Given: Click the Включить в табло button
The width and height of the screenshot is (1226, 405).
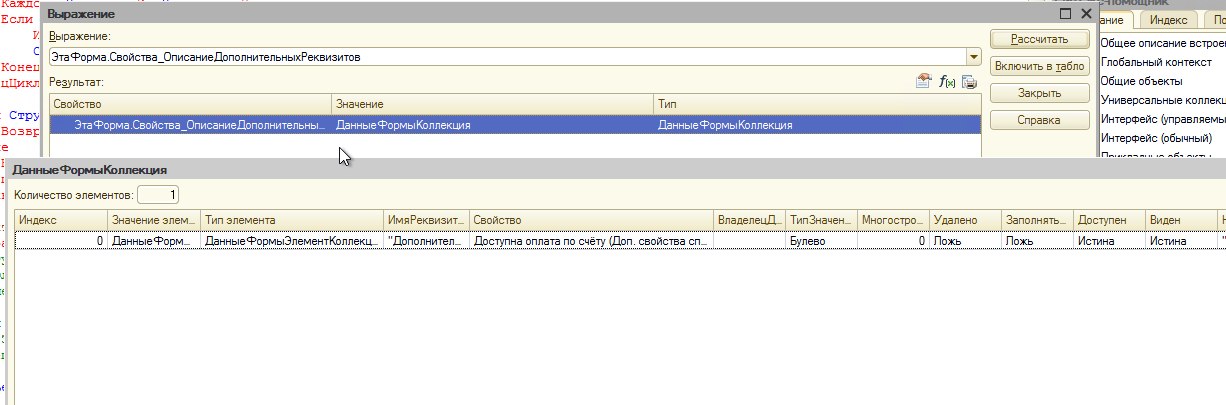Looking at the screenshot, I should click(x=1039, y=66).
